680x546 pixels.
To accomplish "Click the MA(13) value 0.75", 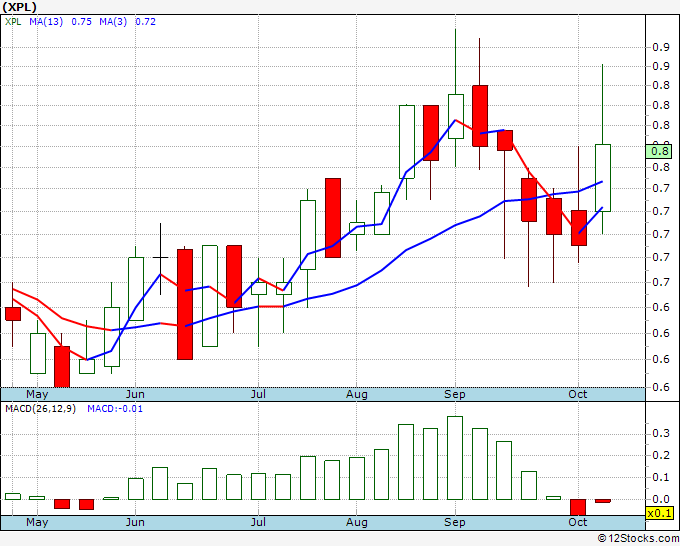I will (81, 20).
